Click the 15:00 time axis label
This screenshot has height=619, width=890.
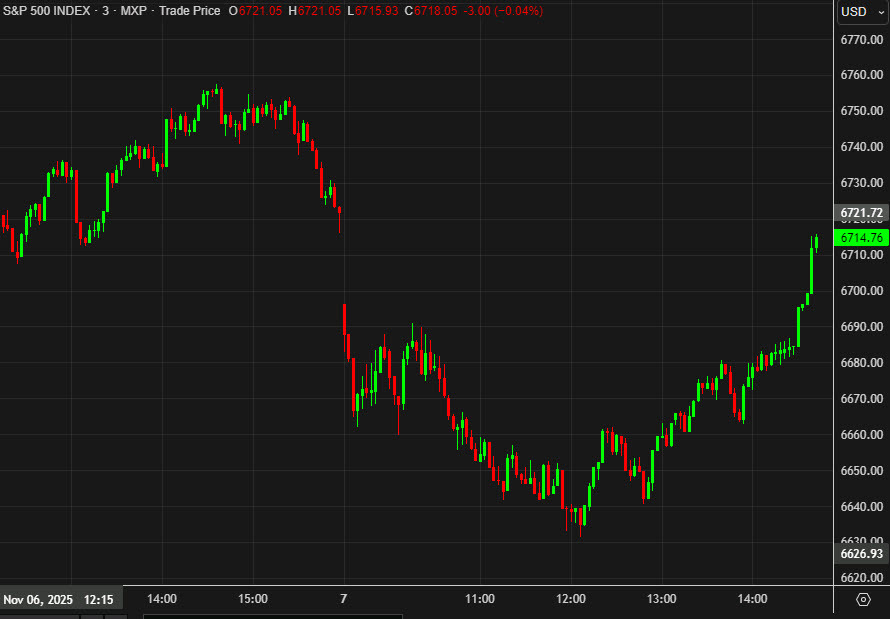pyautogui.click(x=253, y=599)
